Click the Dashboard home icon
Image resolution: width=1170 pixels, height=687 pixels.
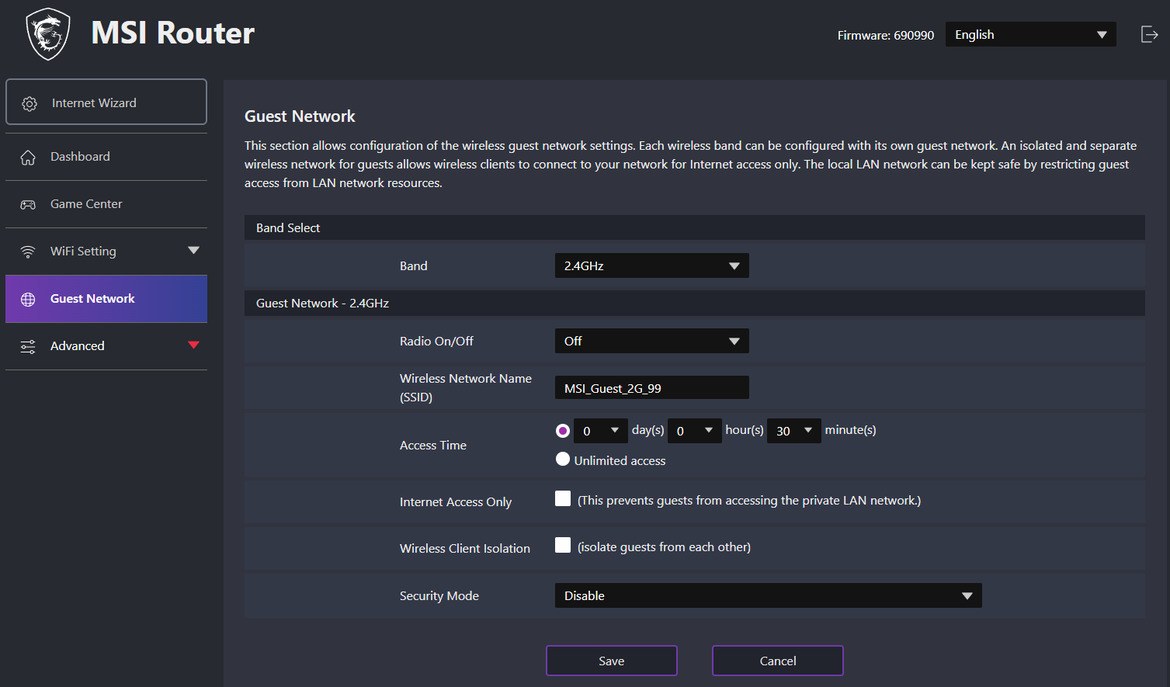[28, 157]
